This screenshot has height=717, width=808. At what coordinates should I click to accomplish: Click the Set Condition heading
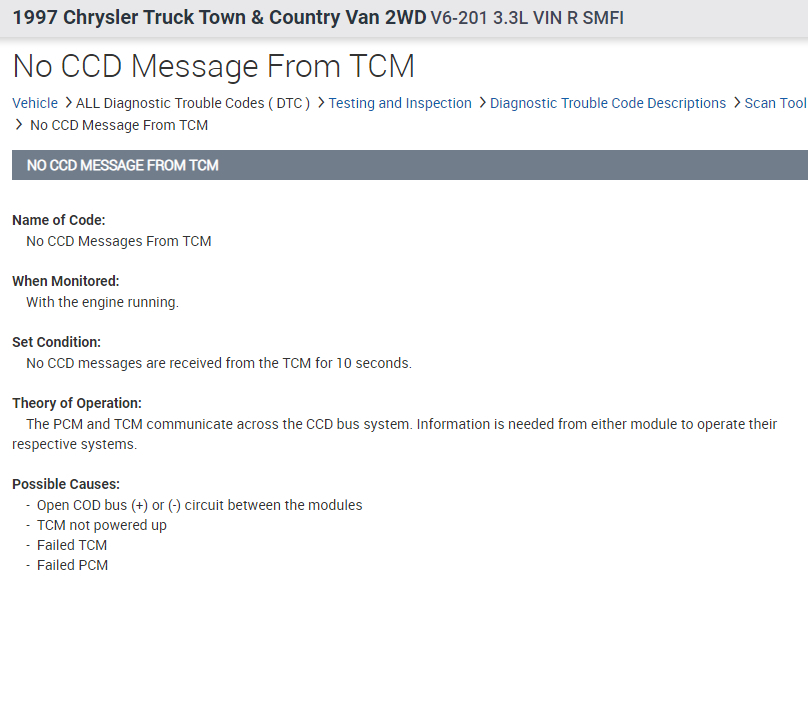pos(57,342)
